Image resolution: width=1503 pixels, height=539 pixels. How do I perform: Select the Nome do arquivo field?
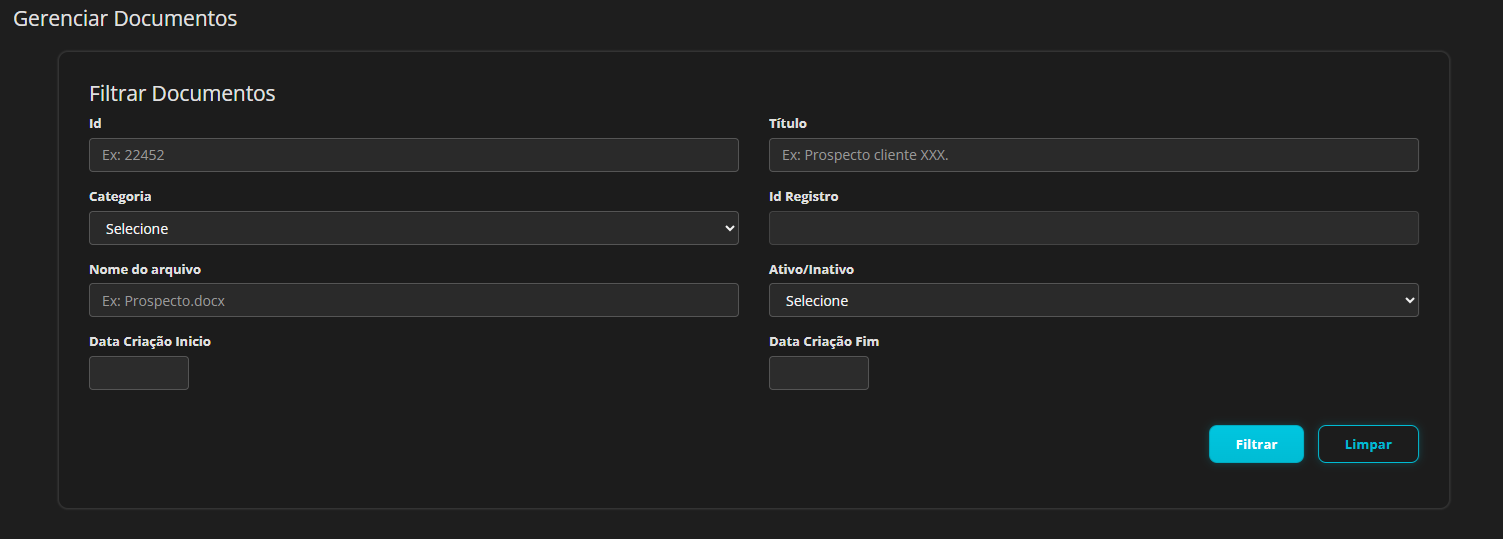(x=413, y=300)
